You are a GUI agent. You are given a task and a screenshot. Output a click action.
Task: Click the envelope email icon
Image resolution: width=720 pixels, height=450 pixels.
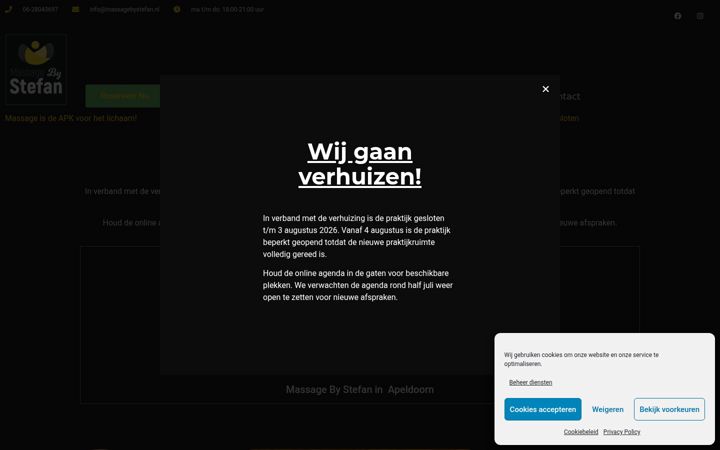(75, 9)
